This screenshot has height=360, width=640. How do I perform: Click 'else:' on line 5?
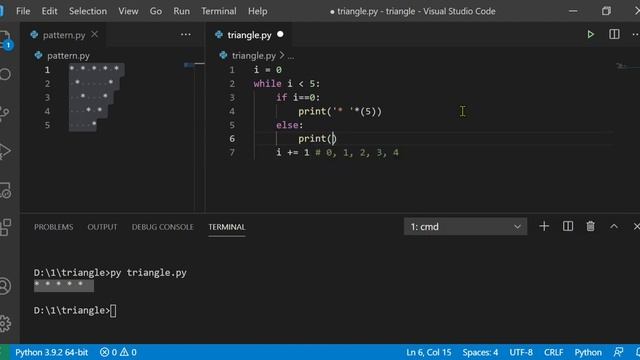click(289, 125)
